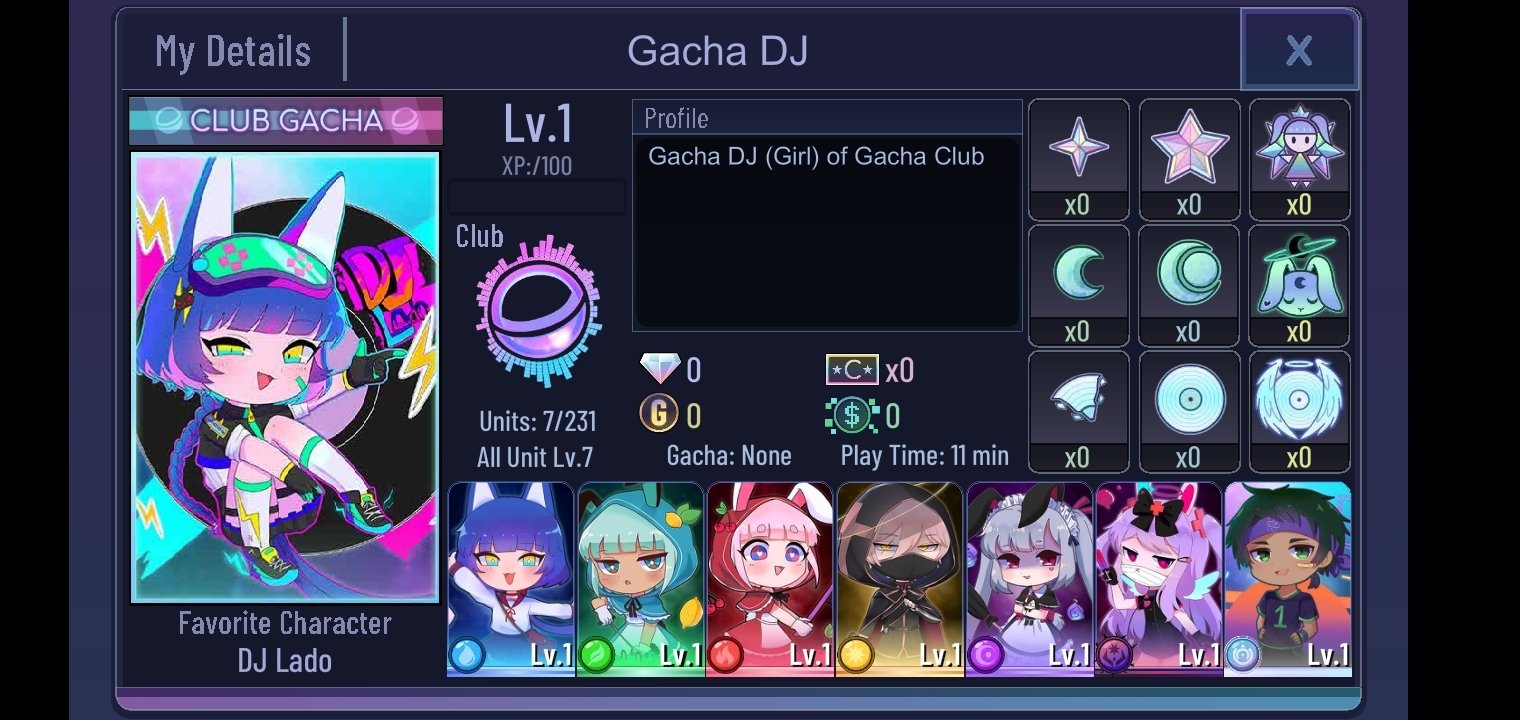Close the Gacha DJ details panel
The width and height of the screenshot is (1520, 720).
1299,50
